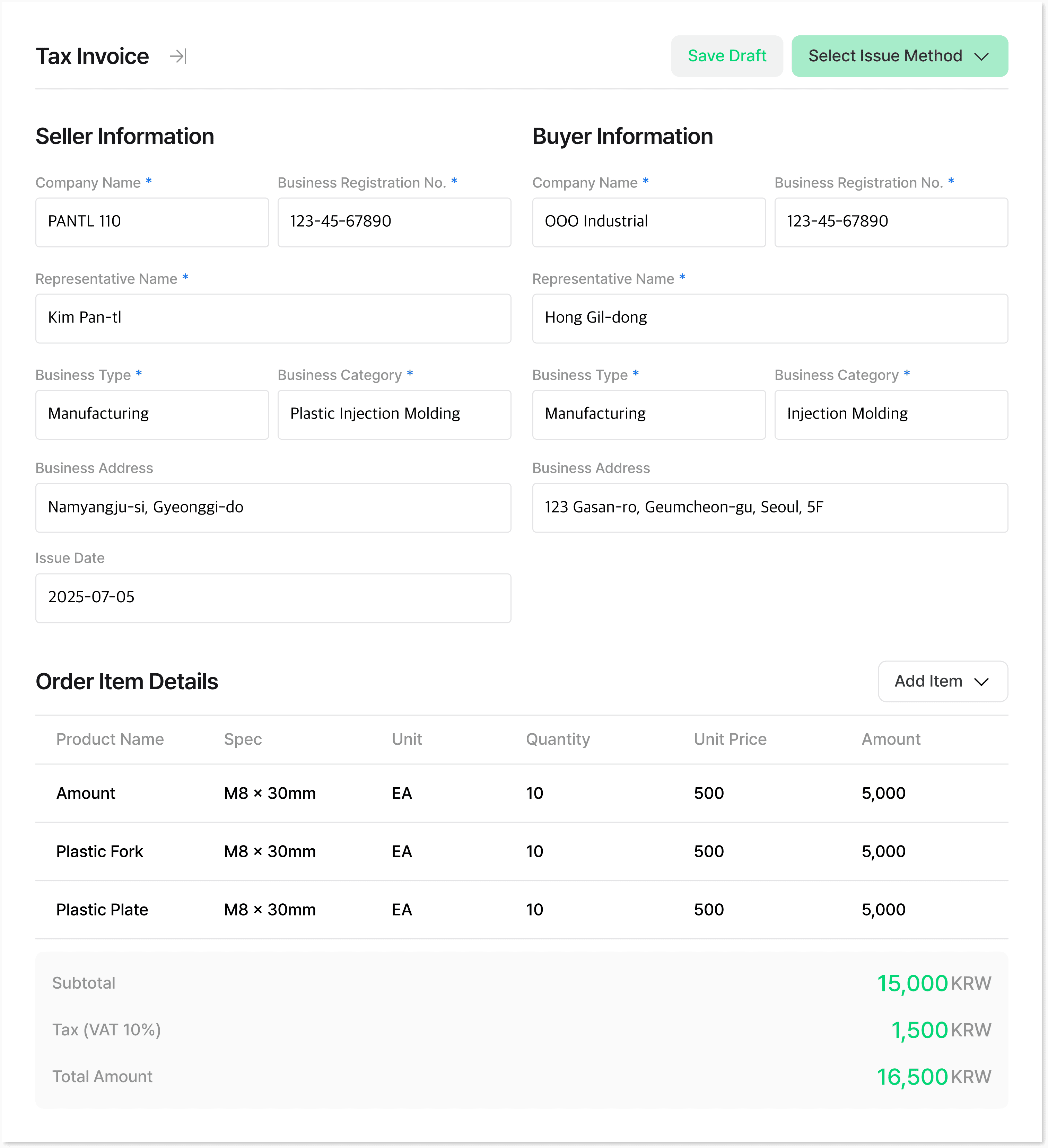Edit the seller Company Name field
The width and height of the screenshot is (1048, 1148).
[x=152, y=222]
